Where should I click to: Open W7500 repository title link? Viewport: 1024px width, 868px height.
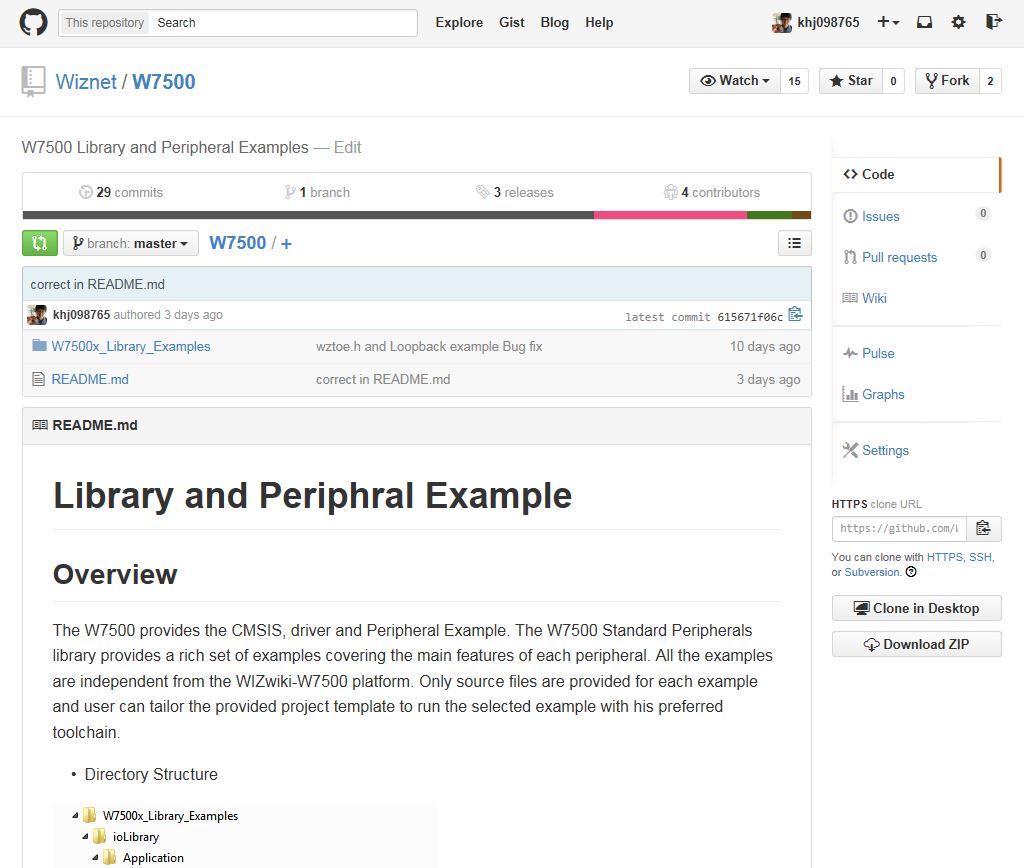pos(164,82)
